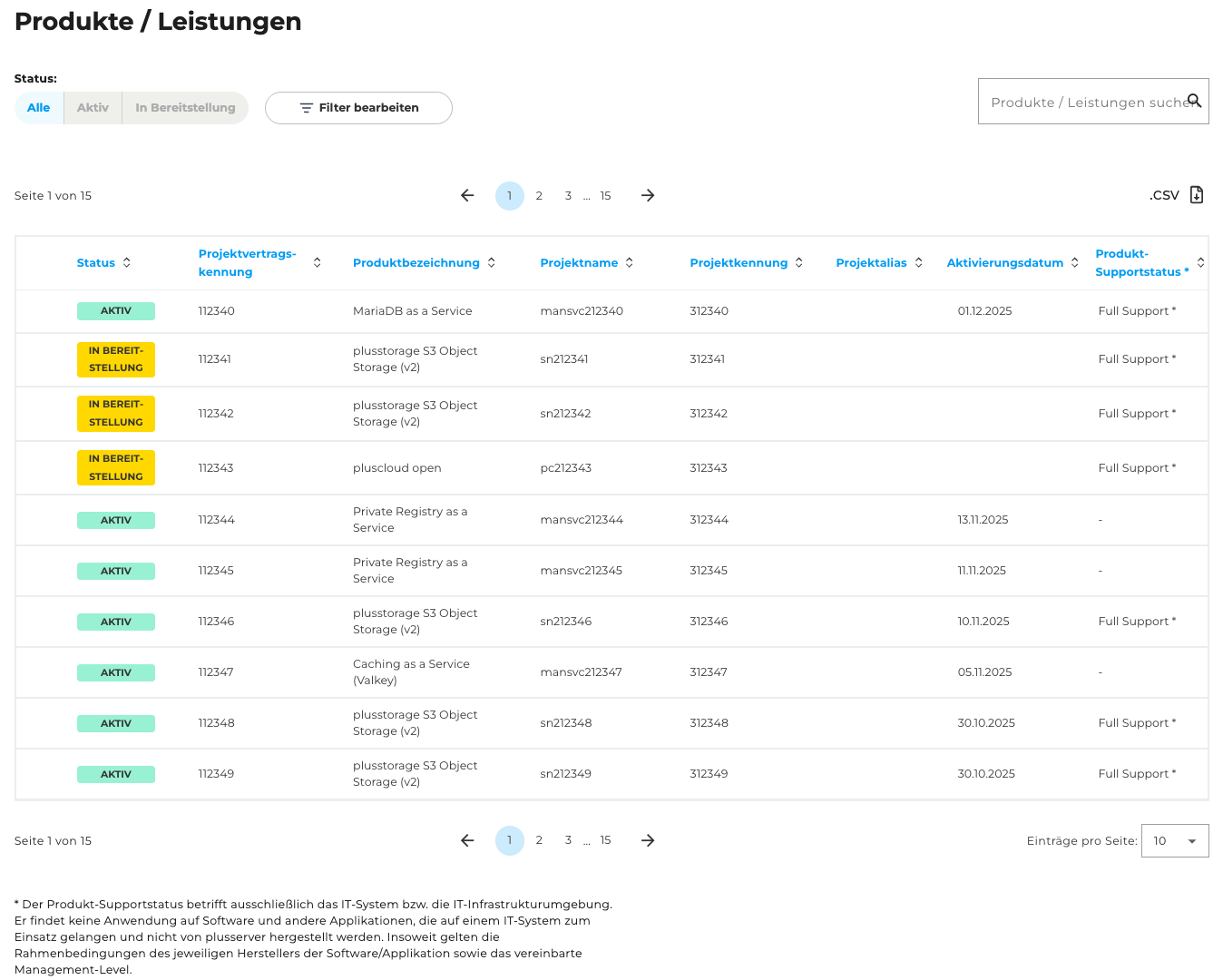Sort by Projektkennung column header
The width and height of the screenshot is (1223, 980).
click(x=738, y=263)
